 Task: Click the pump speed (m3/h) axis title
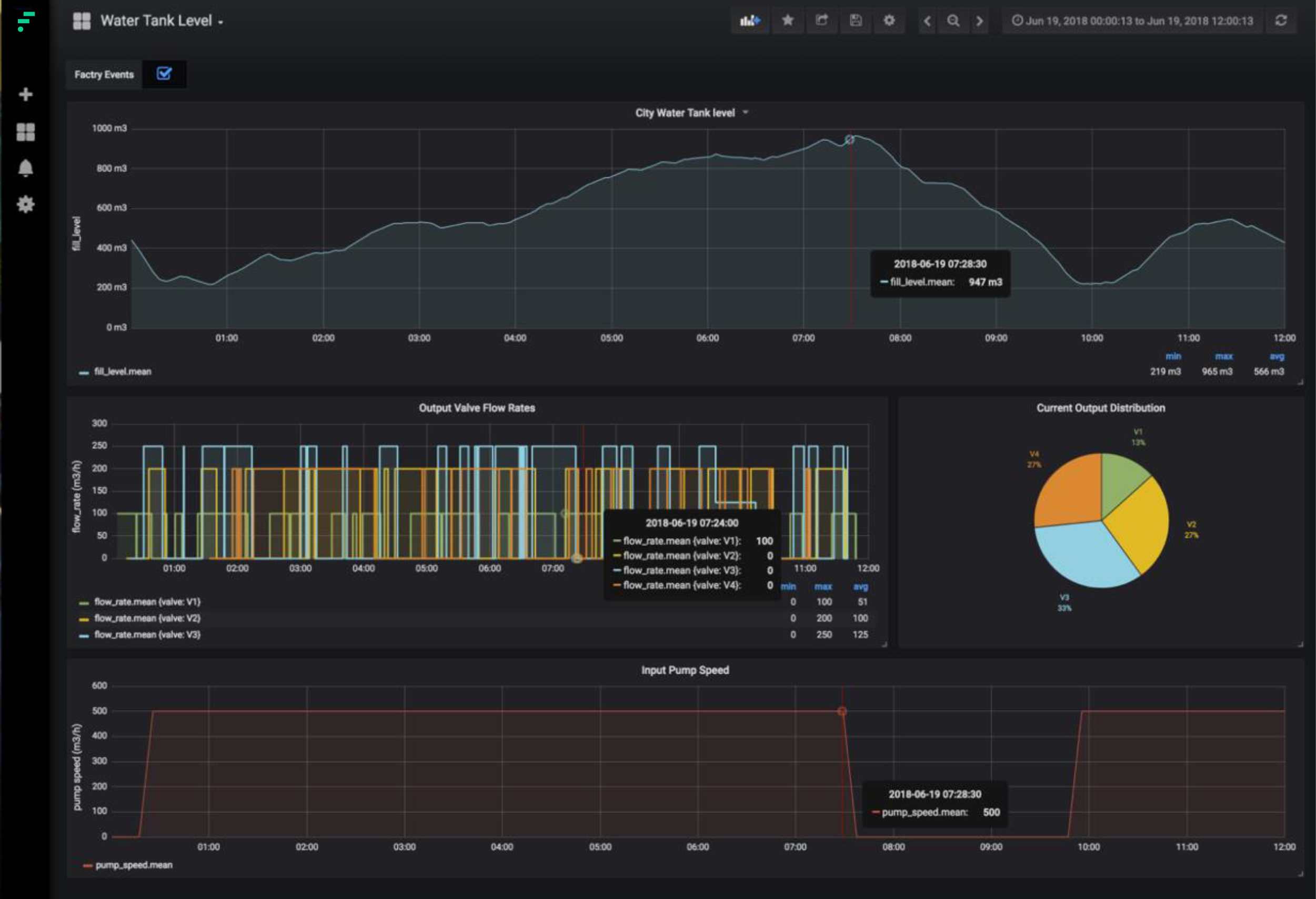point(77,767)
